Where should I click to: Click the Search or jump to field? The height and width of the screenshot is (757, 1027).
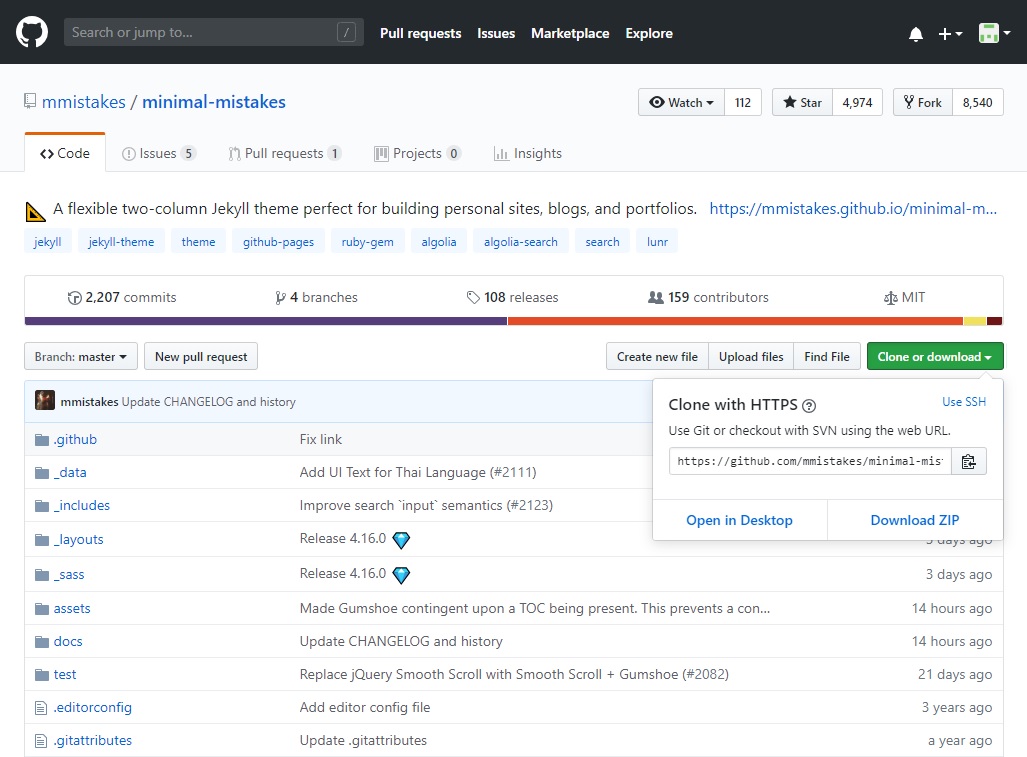[x=200, y=31]
